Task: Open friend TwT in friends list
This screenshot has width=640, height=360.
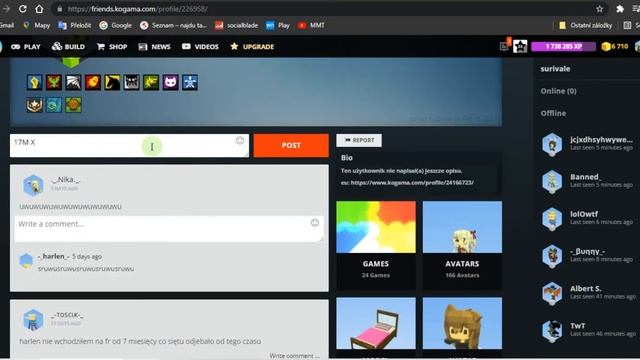Action: (588, 330)
